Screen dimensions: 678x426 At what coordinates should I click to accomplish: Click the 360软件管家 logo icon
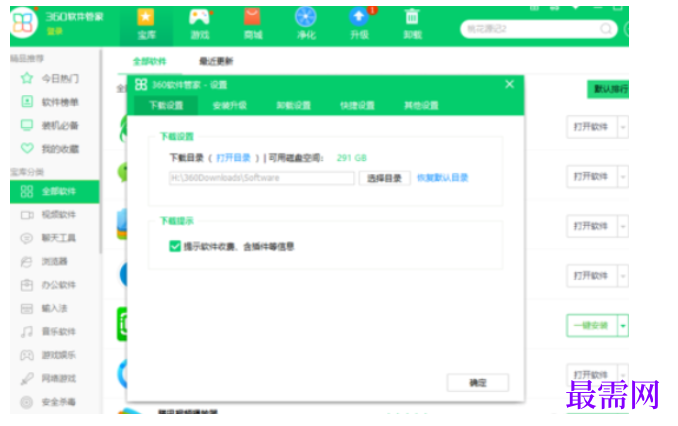click(23, 22)
